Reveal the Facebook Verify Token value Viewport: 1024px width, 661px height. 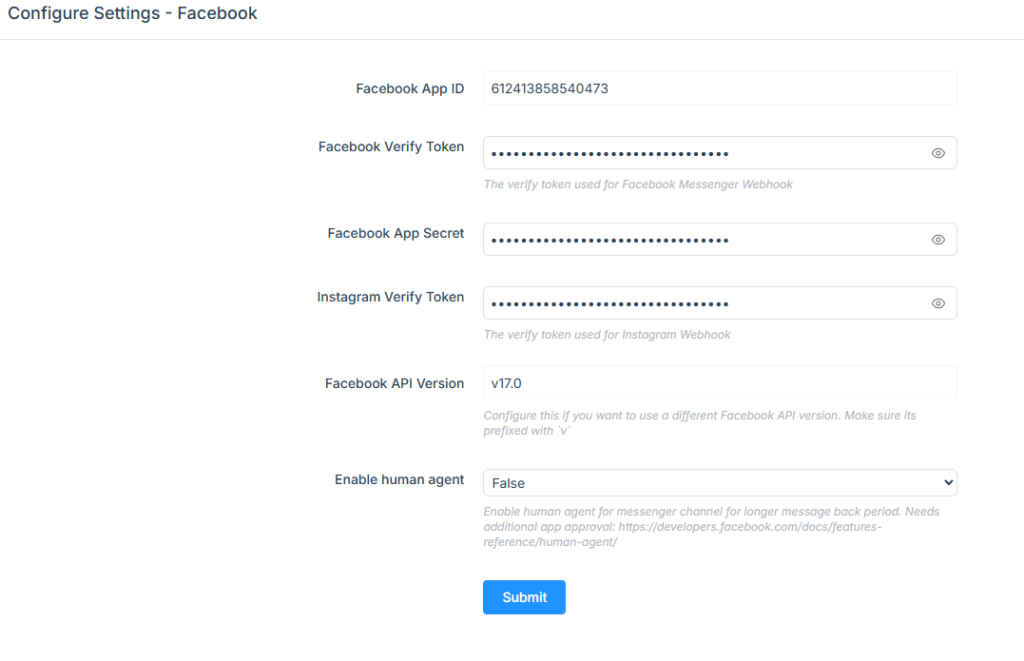pyautogui.click(x=938, y=153)
